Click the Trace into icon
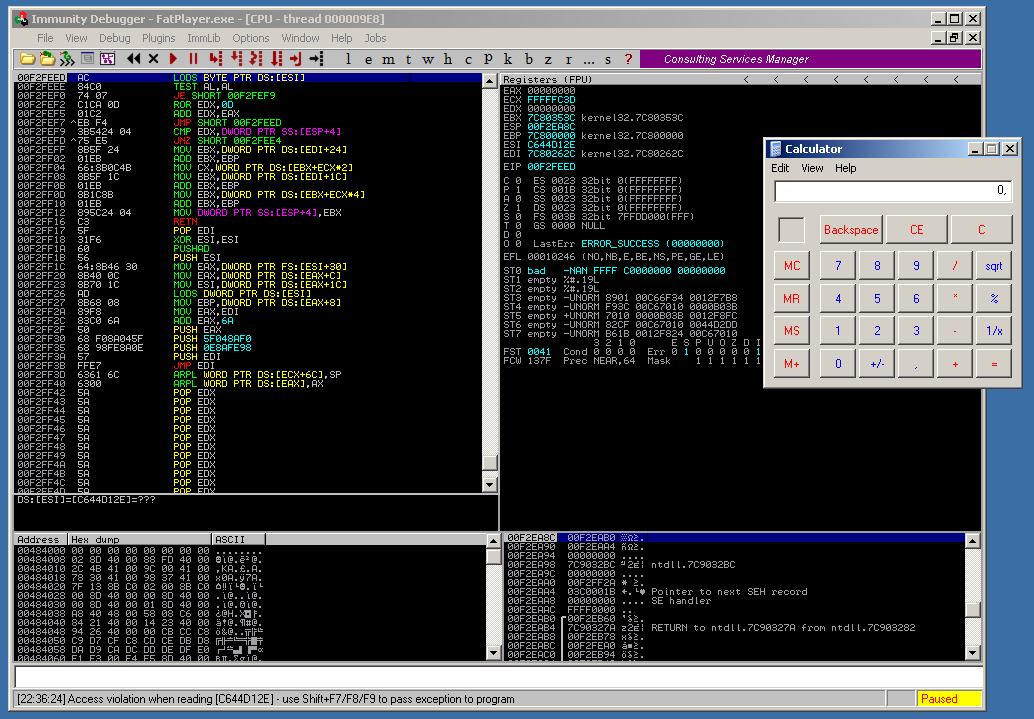Screen dimensions: 1034x719 256,59
